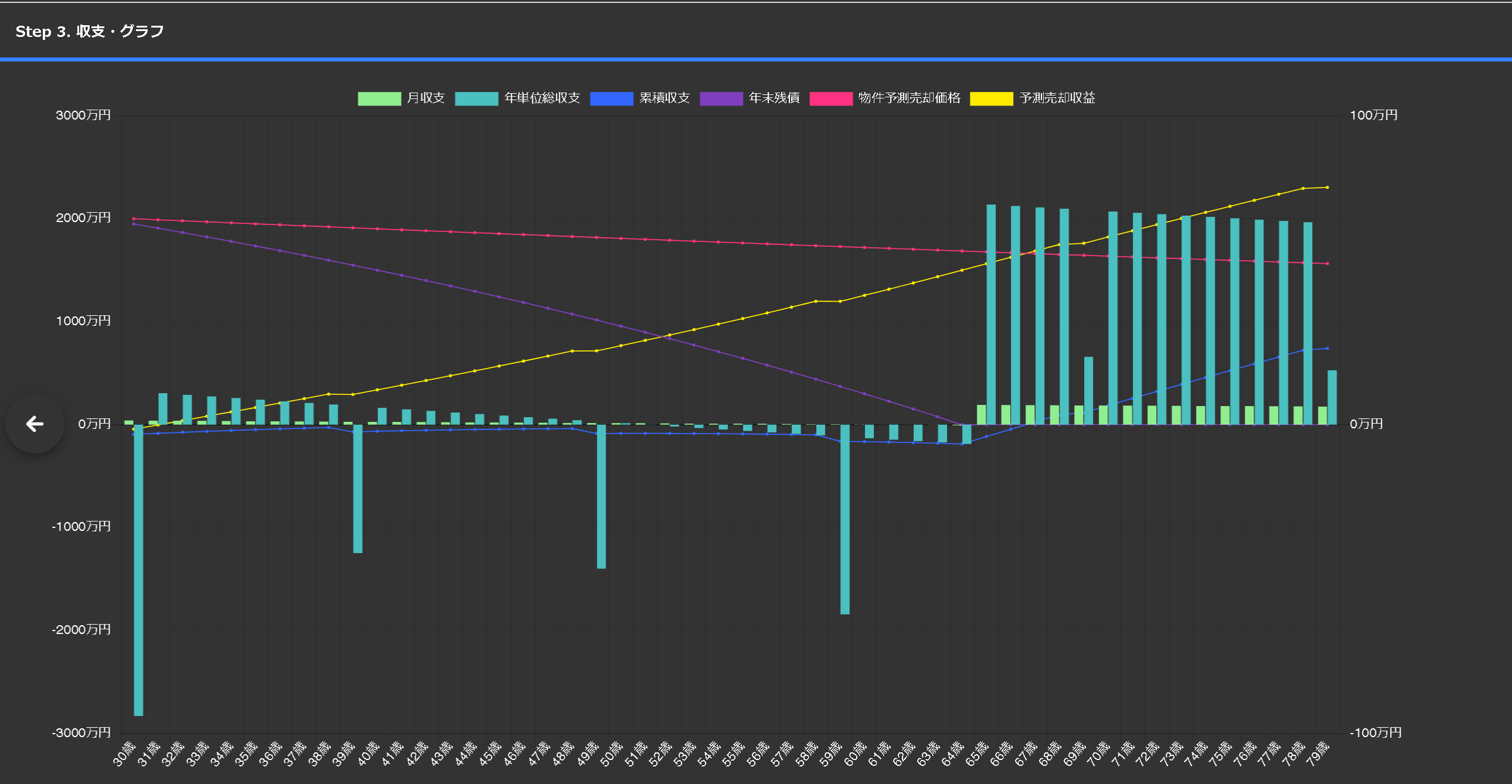
Task: Click the negative teal bar at 59歳
Action: point(844,519)
